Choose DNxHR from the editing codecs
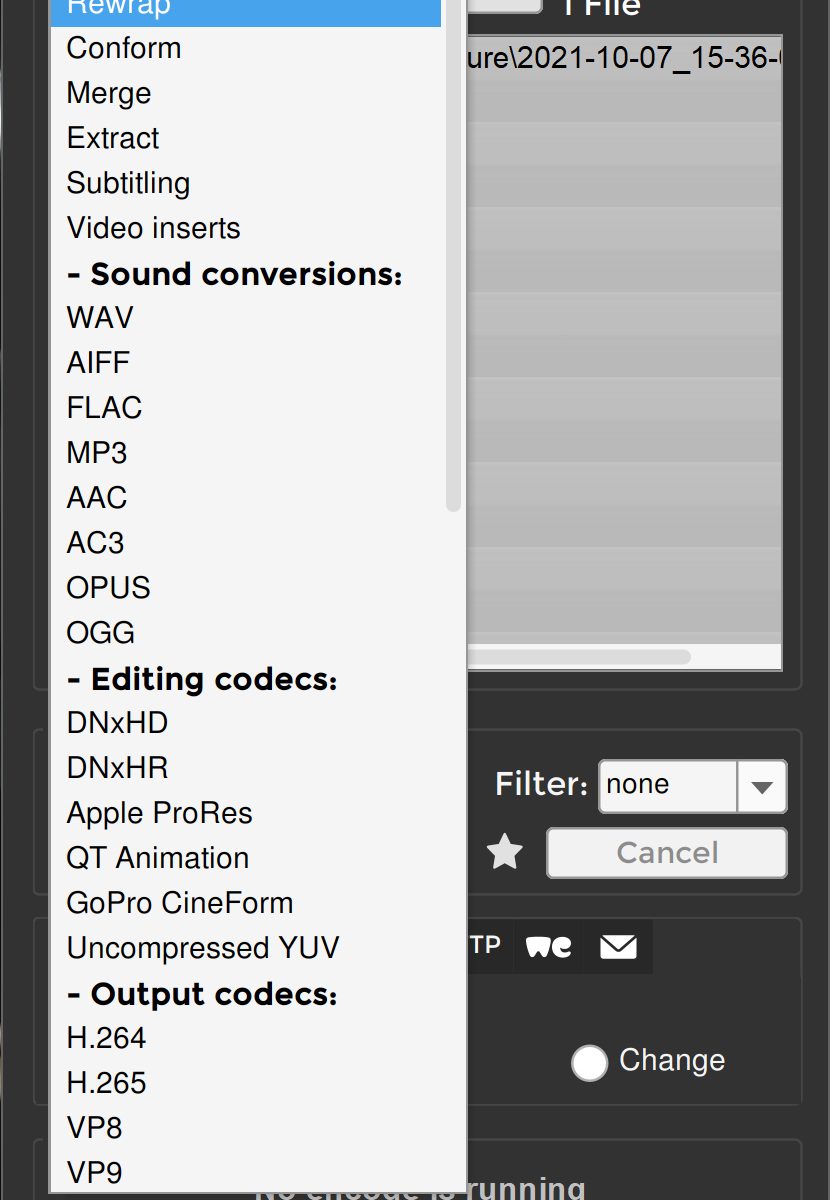The image size is (830, 1200). pyautogui.click(x=118, y=768)
